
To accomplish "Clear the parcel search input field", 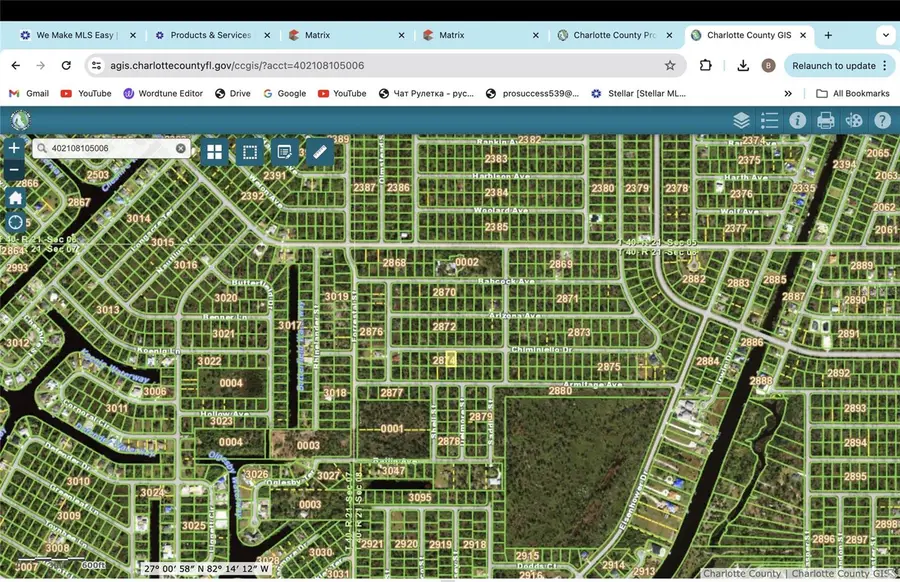I will click(x=180, y=147).
